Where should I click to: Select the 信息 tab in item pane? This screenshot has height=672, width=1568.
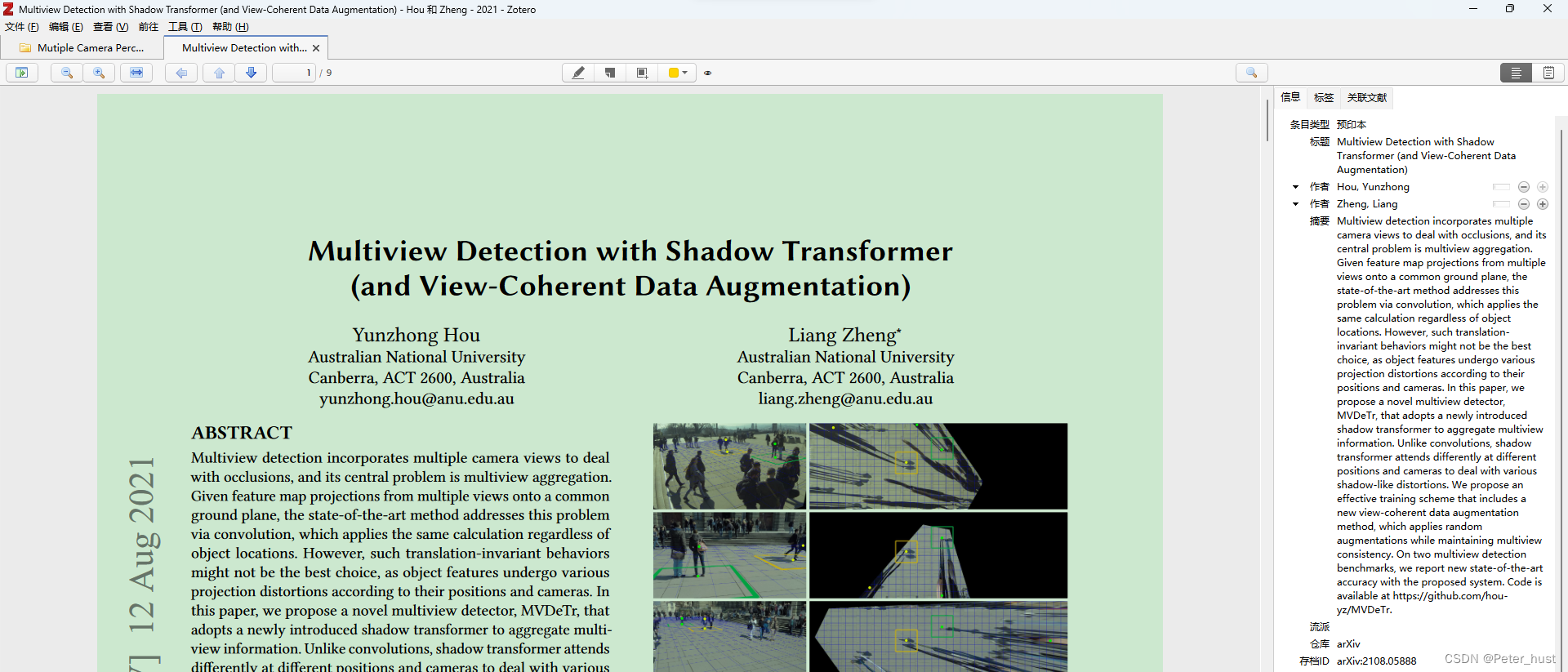click(x=1290, y=97)
